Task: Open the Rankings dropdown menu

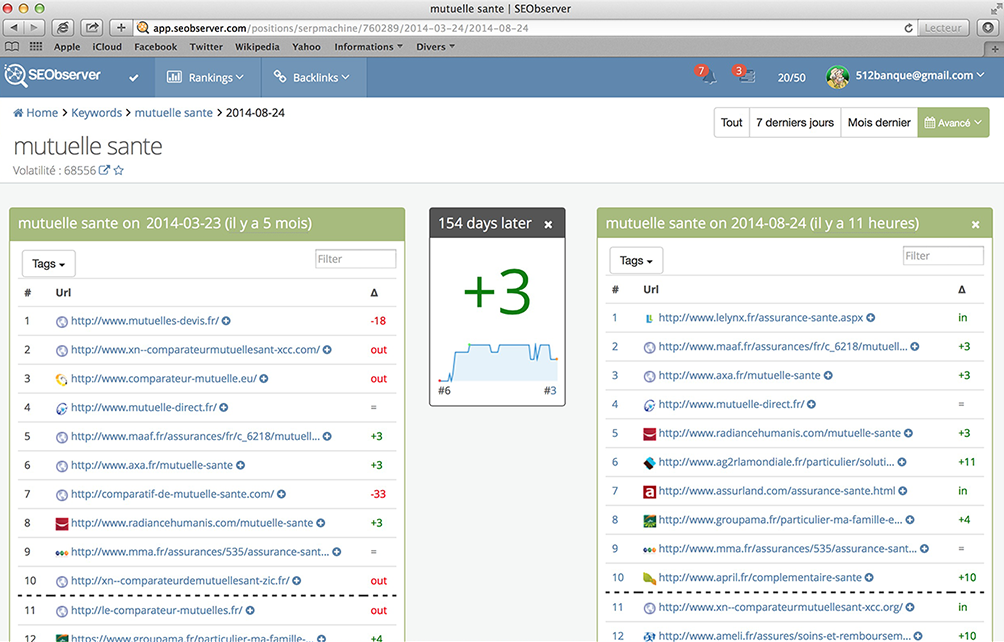Action: [205, 77]
